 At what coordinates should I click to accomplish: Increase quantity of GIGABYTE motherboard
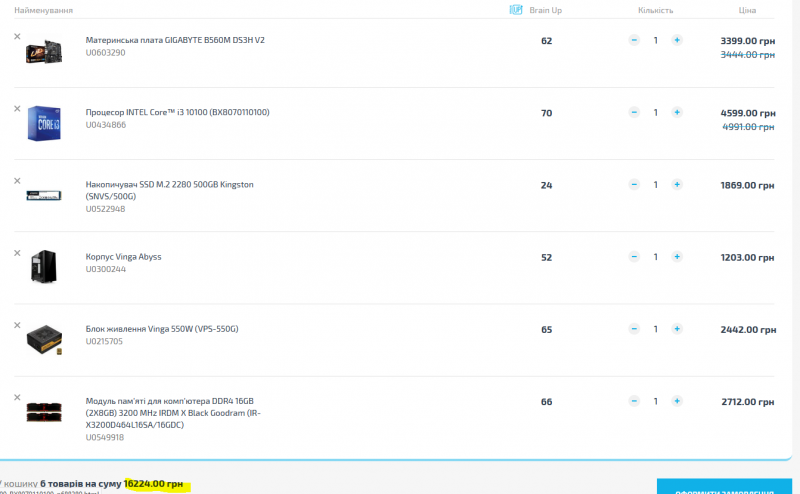point(677,41)
